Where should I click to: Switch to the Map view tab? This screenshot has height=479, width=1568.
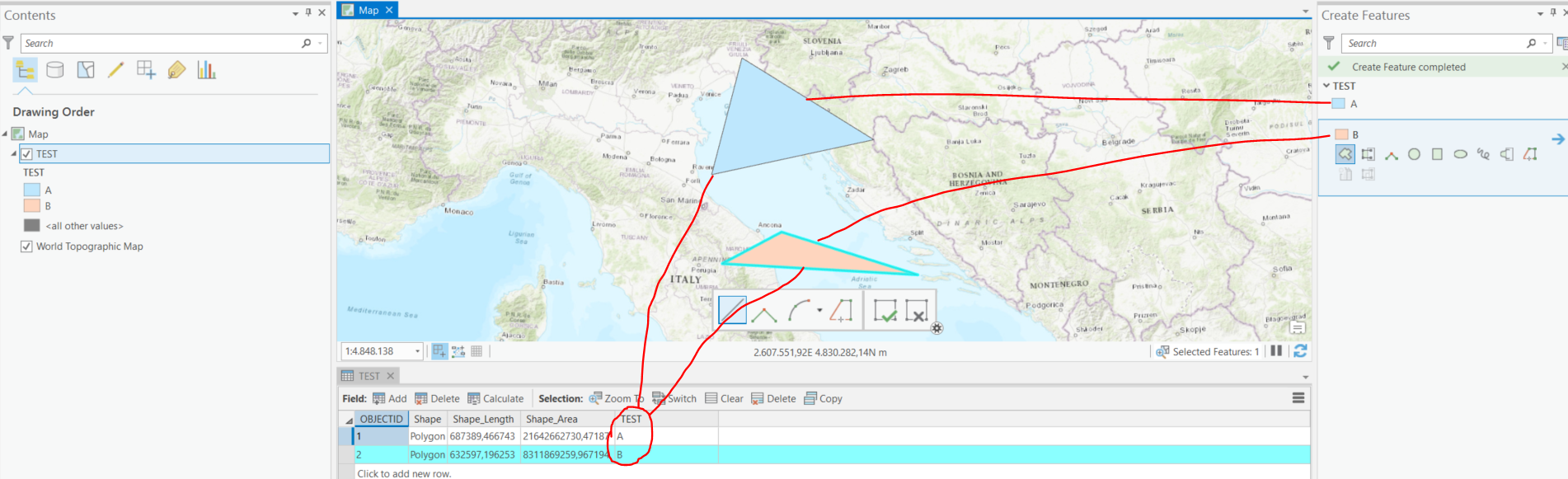(x=368, y=10)
